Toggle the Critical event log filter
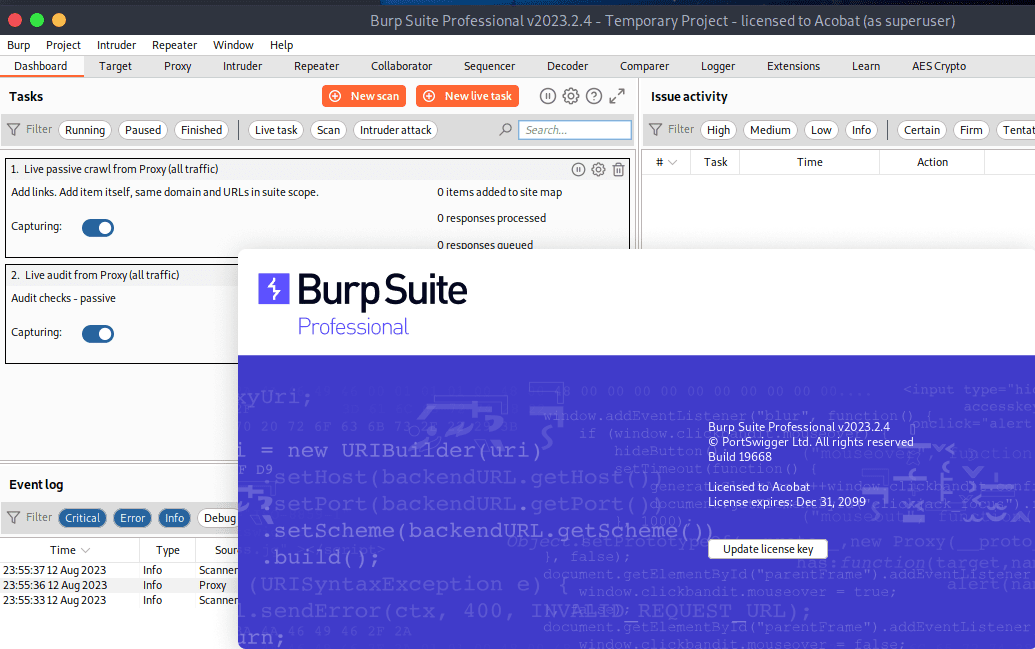This screenshot has width=1035, height=649. (x=83, y=518)
